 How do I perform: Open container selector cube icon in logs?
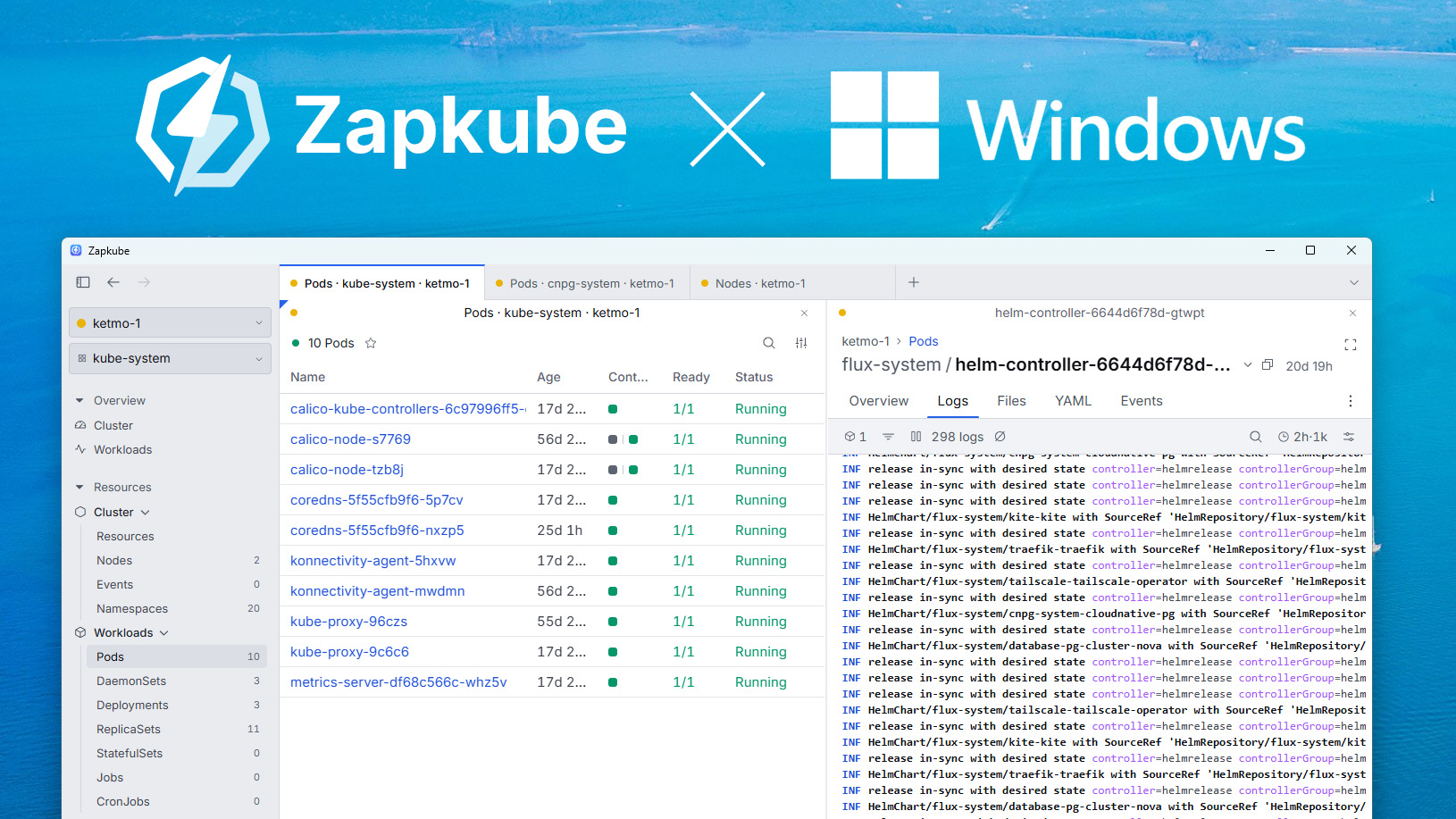[856, 437]
